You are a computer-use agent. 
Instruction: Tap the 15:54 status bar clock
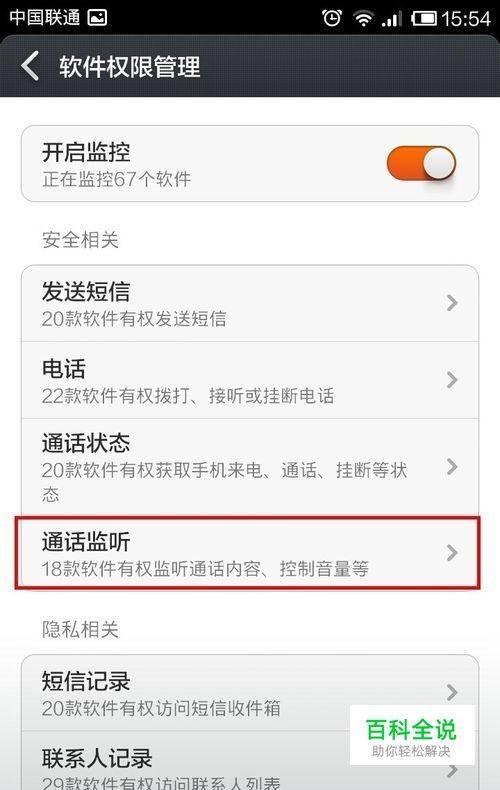pos(466,19)
